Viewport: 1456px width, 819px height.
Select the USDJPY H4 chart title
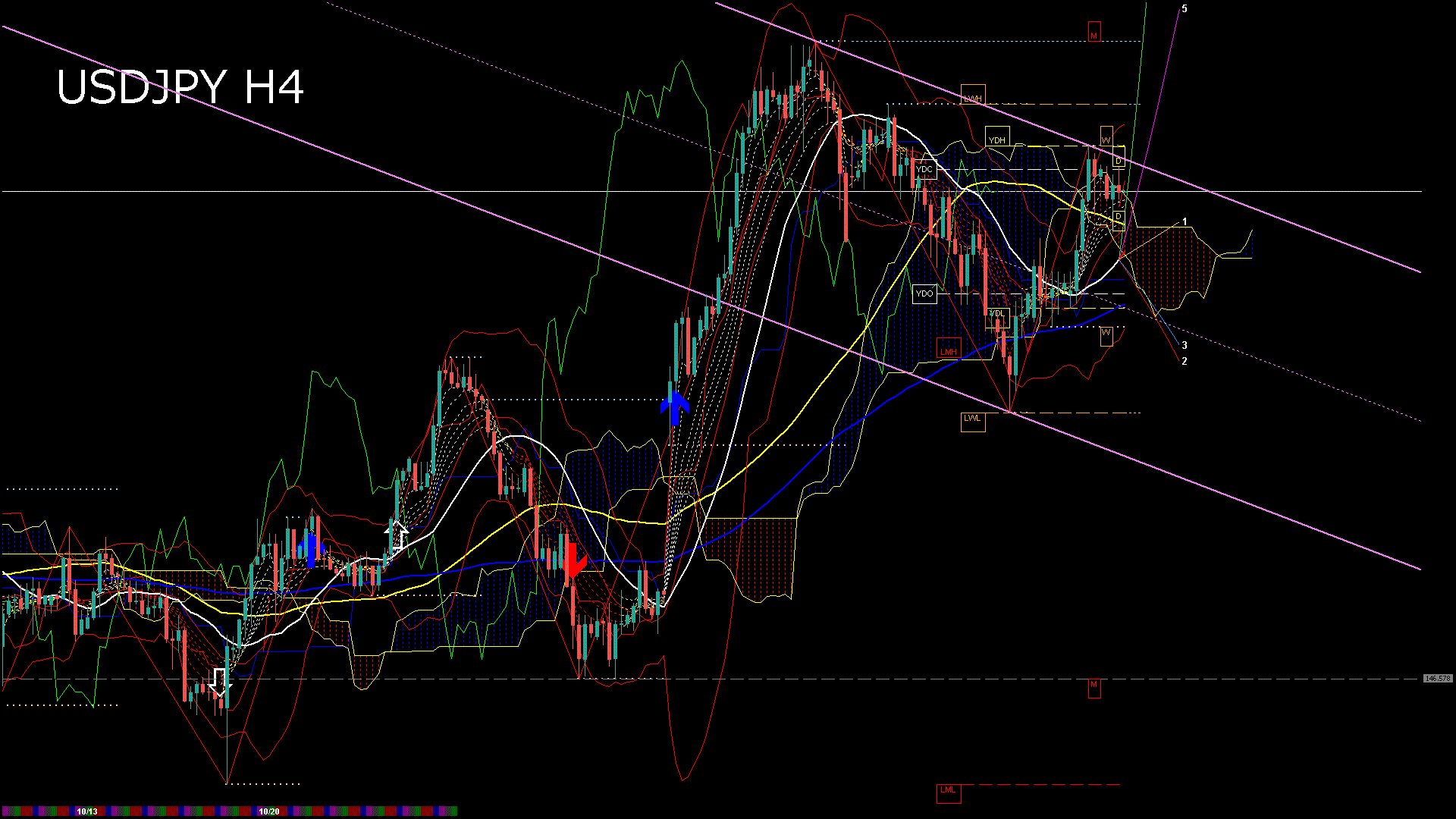[180, 87]
